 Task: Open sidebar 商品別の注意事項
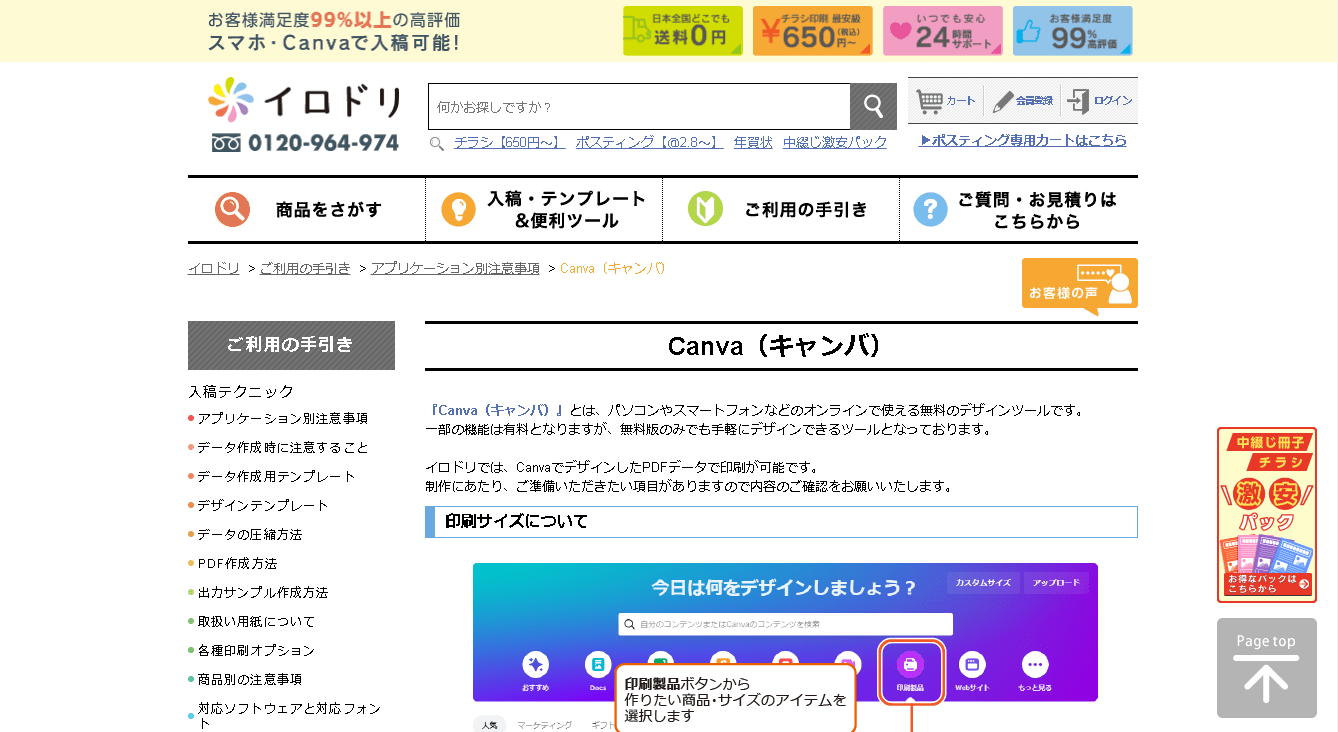(250, 679)
